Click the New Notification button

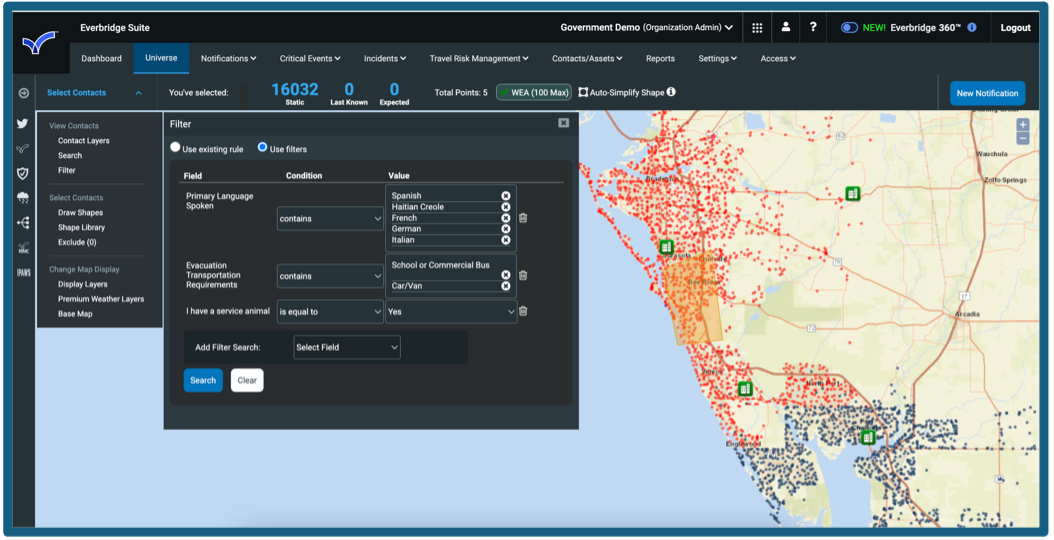[987, 93]
